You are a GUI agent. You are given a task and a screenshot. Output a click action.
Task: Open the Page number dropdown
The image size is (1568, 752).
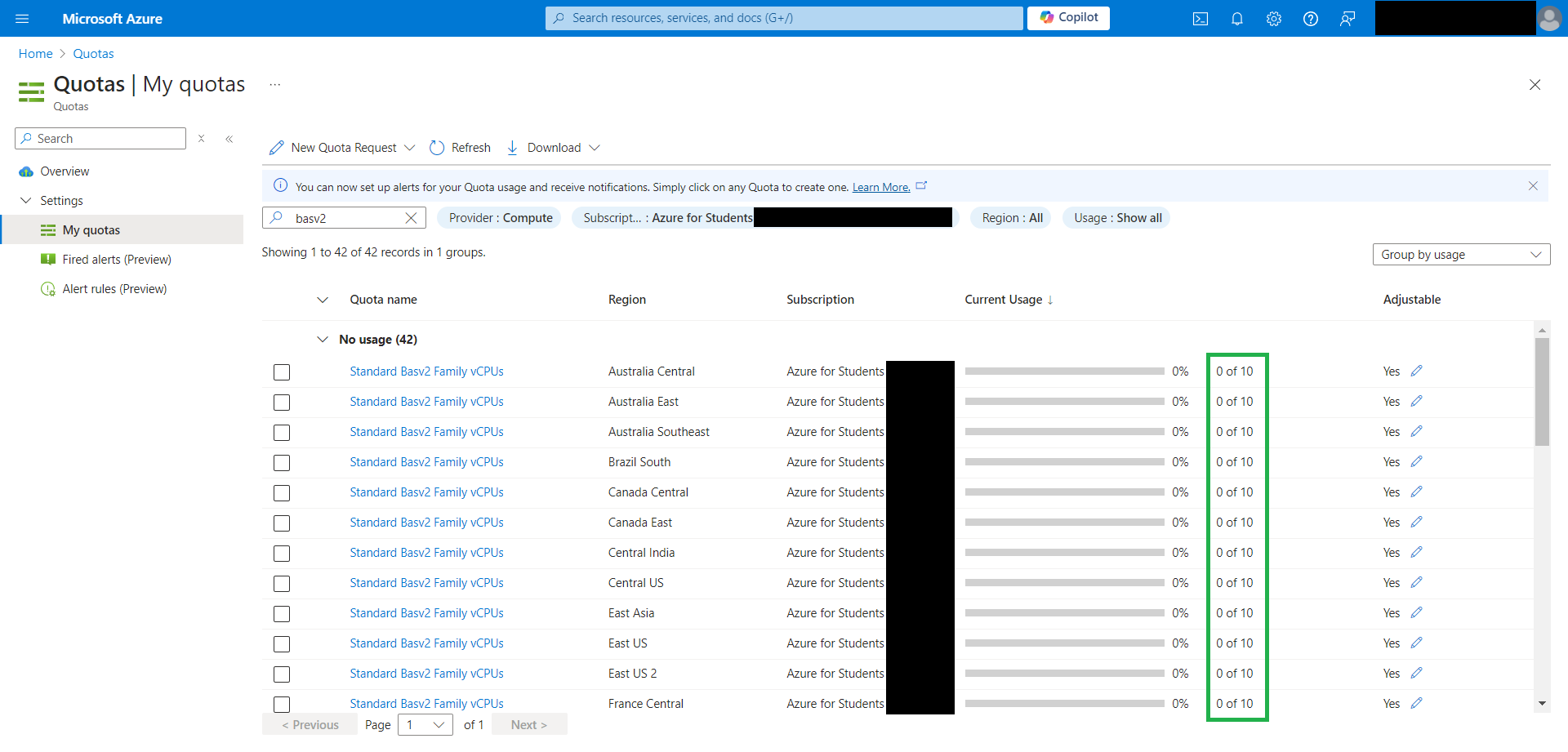[425, 725]
